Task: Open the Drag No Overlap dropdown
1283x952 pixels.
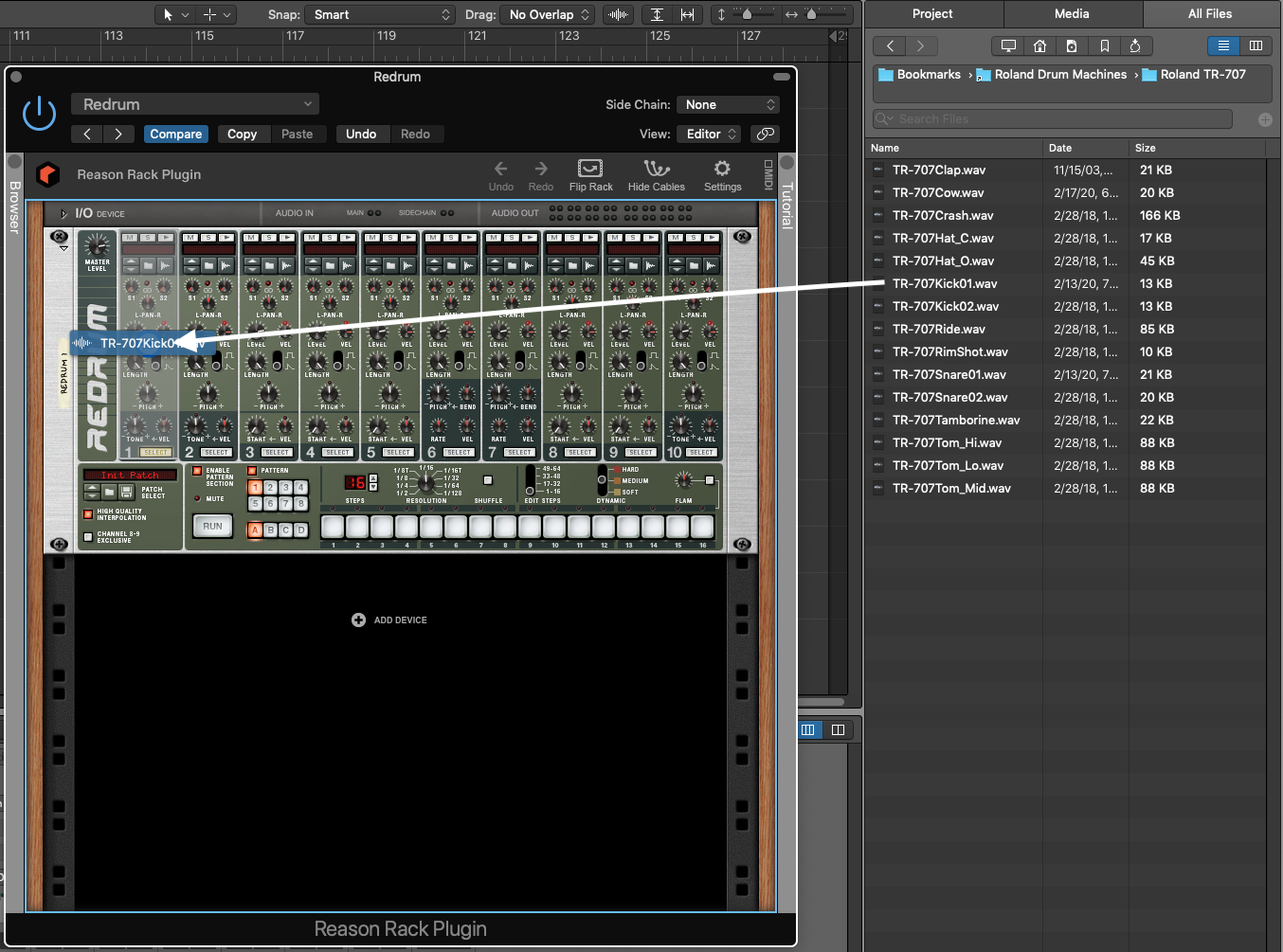Action: (549, 14)
